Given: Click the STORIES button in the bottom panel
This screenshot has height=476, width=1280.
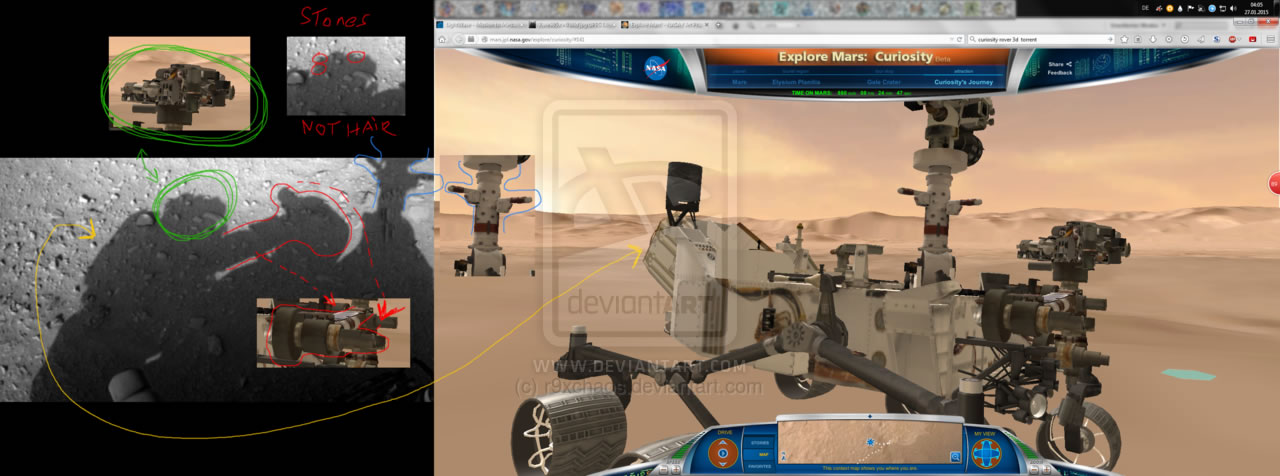Looking at the screenshot, I should [x=760, y=442].
